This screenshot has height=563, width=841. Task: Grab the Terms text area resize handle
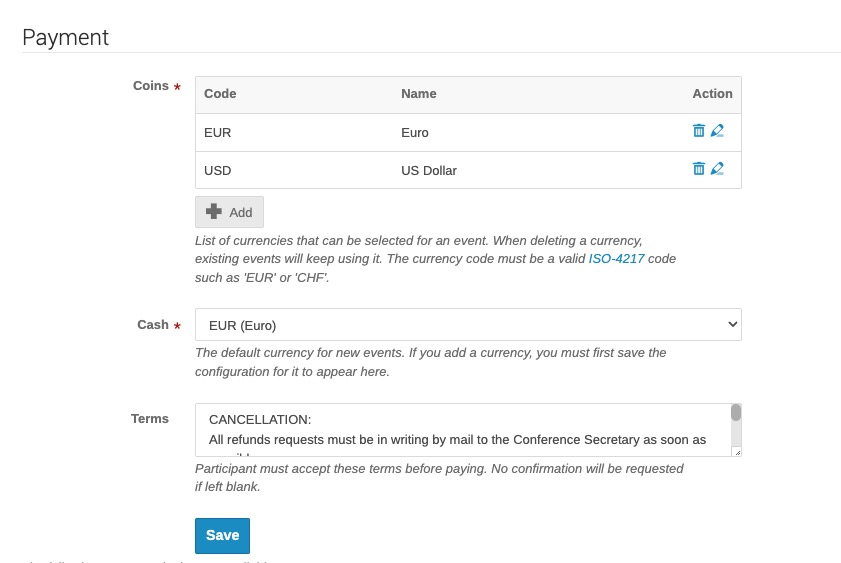click(737, 452)
